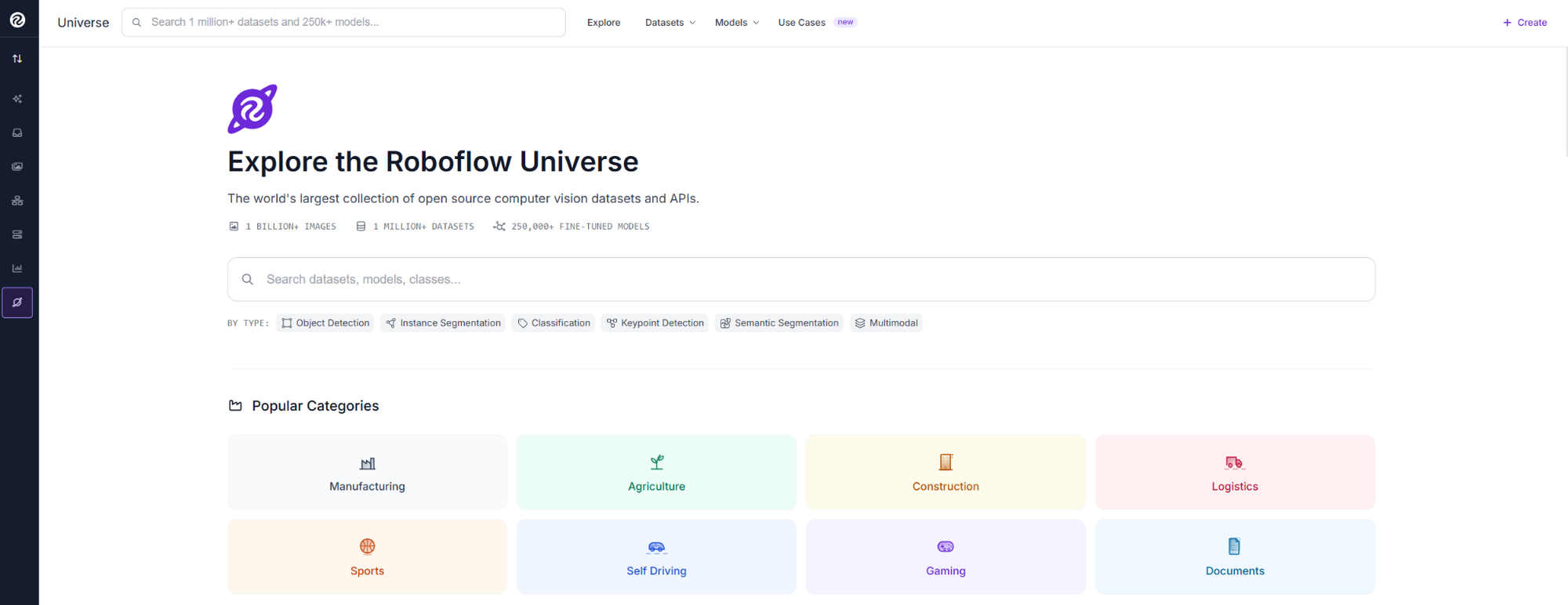The width and height of the screenshot is (1568, 605).
Task: Click the world's largest collection tagline text
Action: click(x=463, y=199)
